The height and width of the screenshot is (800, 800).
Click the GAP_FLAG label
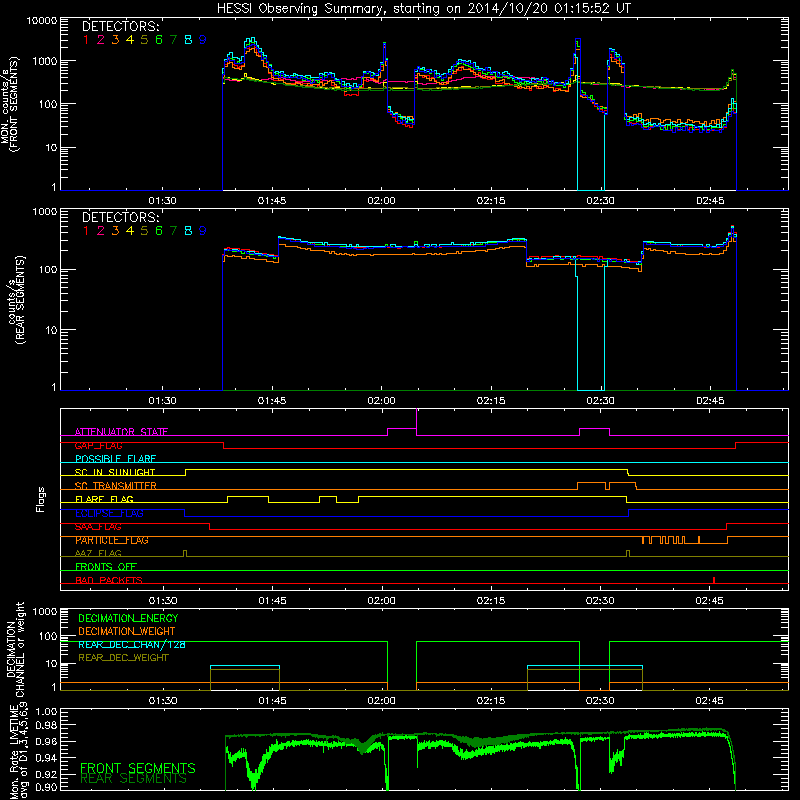(x=98, y=445)
